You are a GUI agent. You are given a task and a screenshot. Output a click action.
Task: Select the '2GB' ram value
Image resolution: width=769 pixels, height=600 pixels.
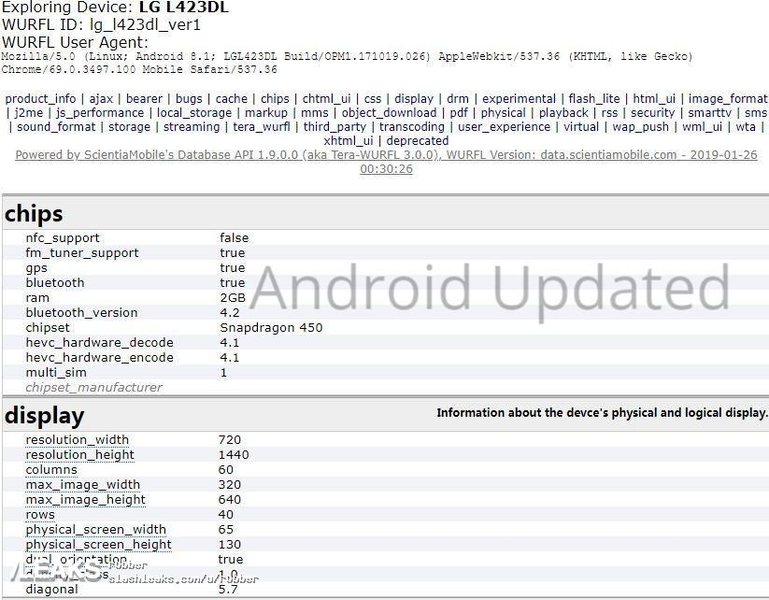[232, 298]
